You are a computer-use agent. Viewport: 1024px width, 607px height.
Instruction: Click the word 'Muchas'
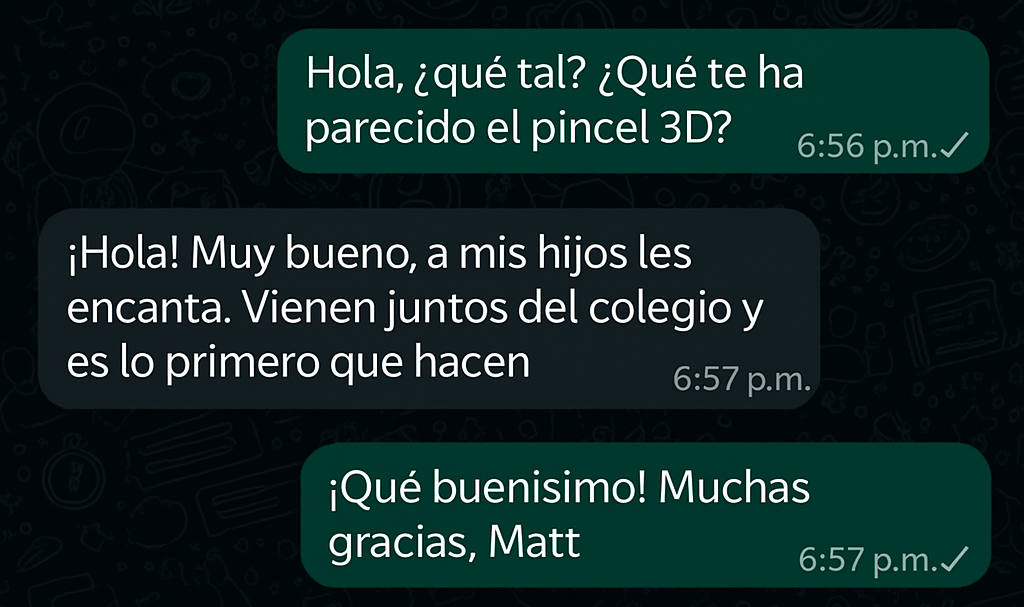pos(734,487)
